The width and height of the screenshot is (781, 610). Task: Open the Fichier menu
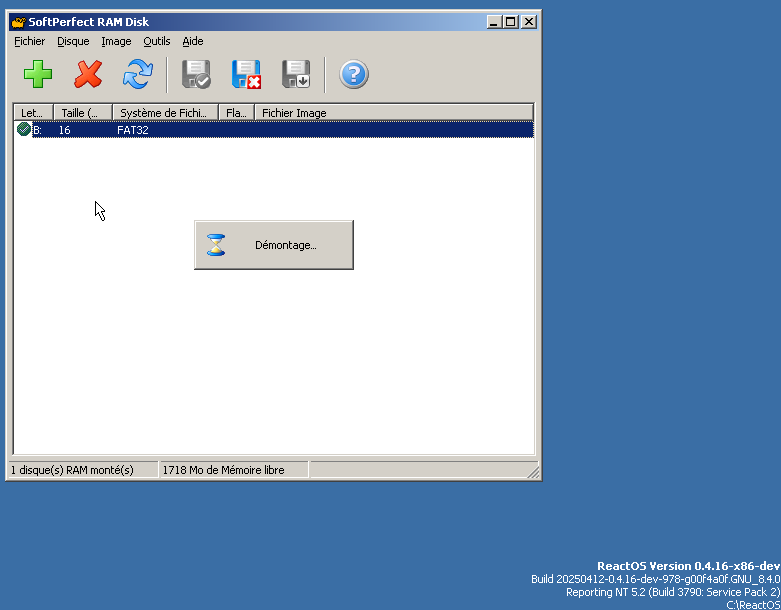pos(29,41)
